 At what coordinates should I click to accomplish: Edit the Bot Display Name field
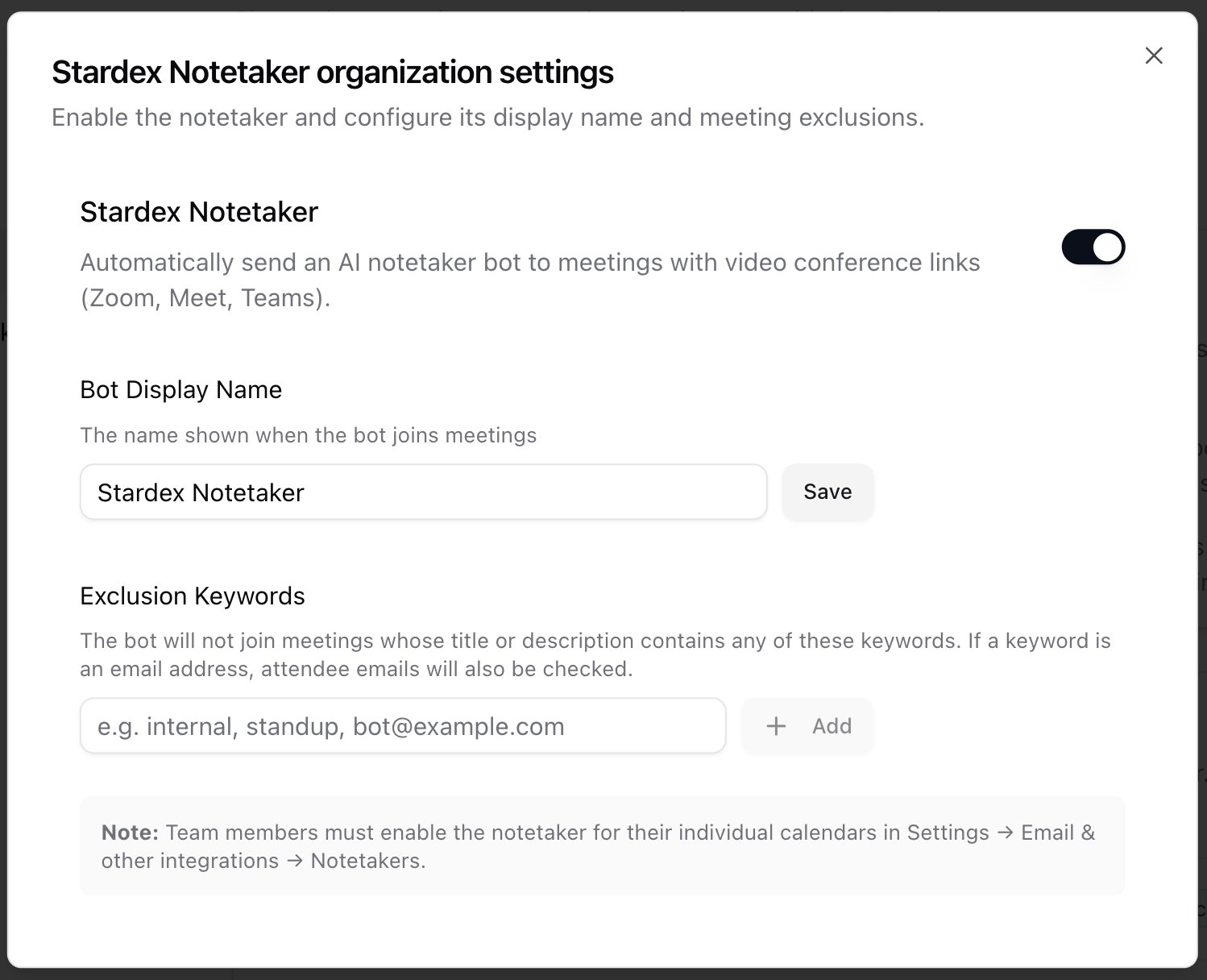point(423,492)
